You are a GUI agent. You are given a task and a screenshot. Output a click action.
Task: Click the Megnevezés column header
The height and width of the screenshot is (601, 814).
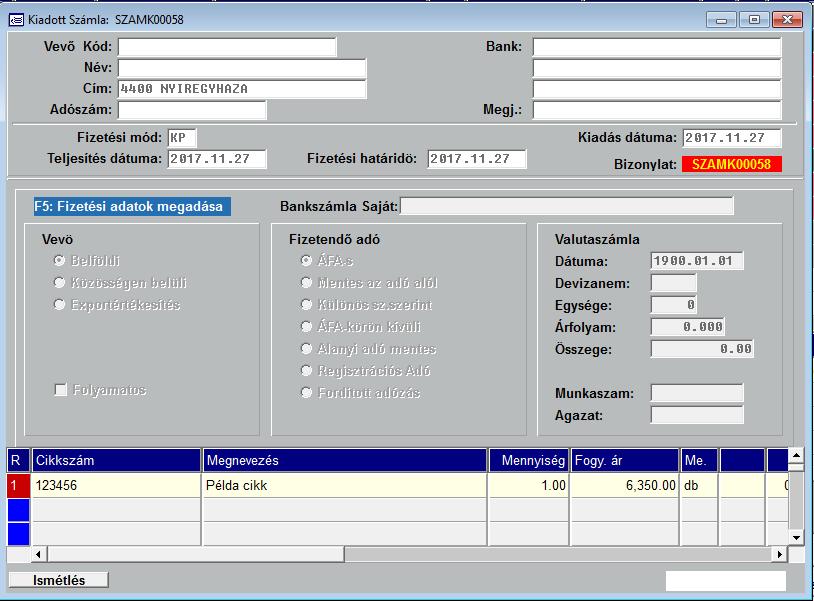pyautogui.click(x=345, y=460)
